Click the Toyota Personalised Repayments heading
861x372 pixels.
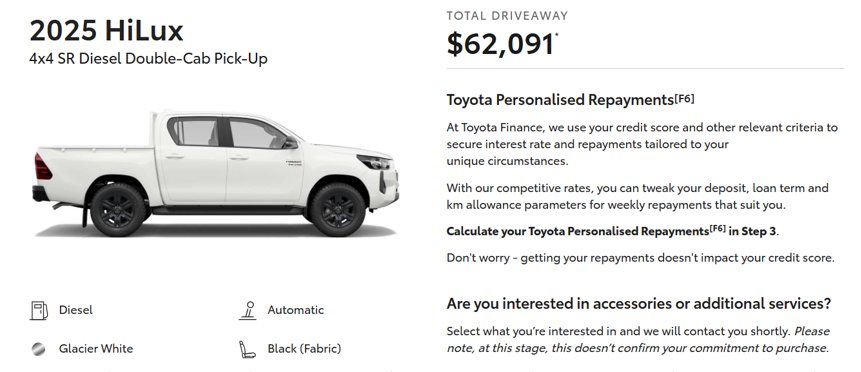click(x=560, y=100)
